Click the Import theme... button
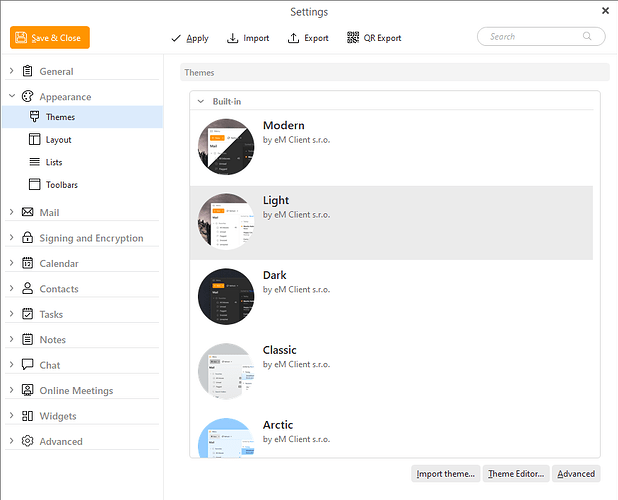The image size is (618, 500). click(x=445, y=473)
